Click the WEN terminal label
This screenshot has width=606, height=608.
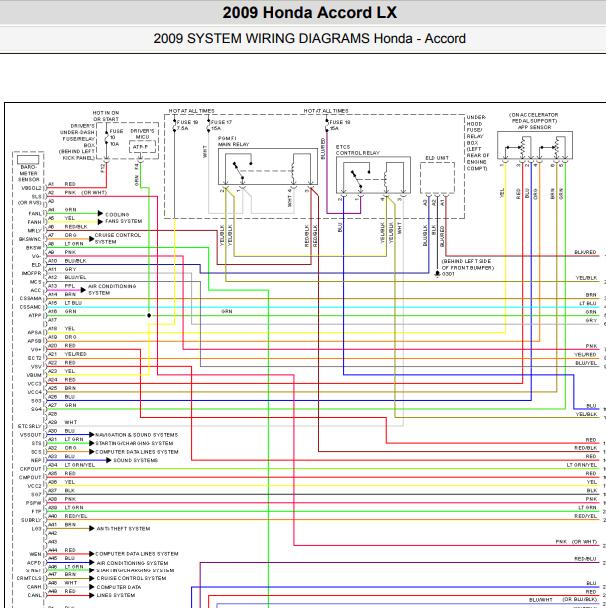pyautogui.click(x=35, y=554)
